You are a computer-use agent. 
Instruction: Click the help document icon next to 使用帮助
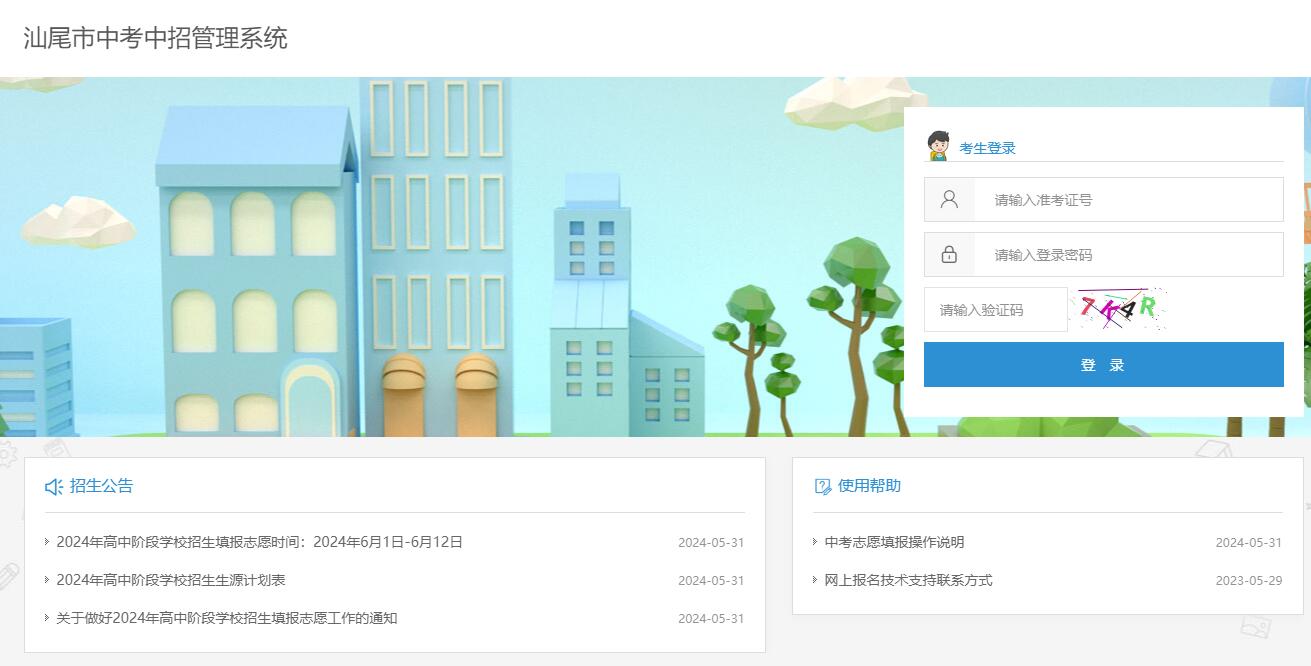(x=823, y=487)
